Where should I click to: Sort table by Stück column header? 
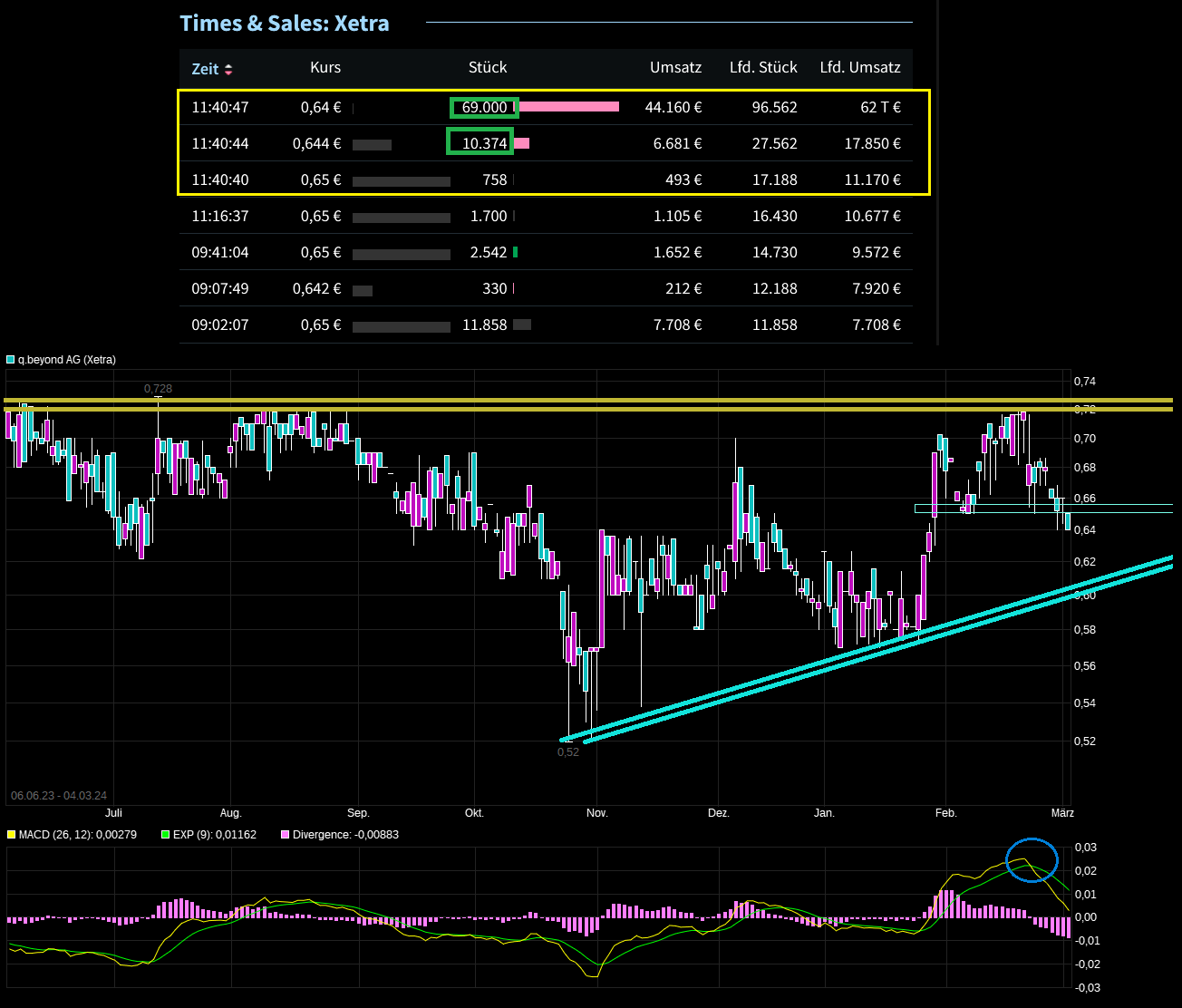[x=487, y=68]
